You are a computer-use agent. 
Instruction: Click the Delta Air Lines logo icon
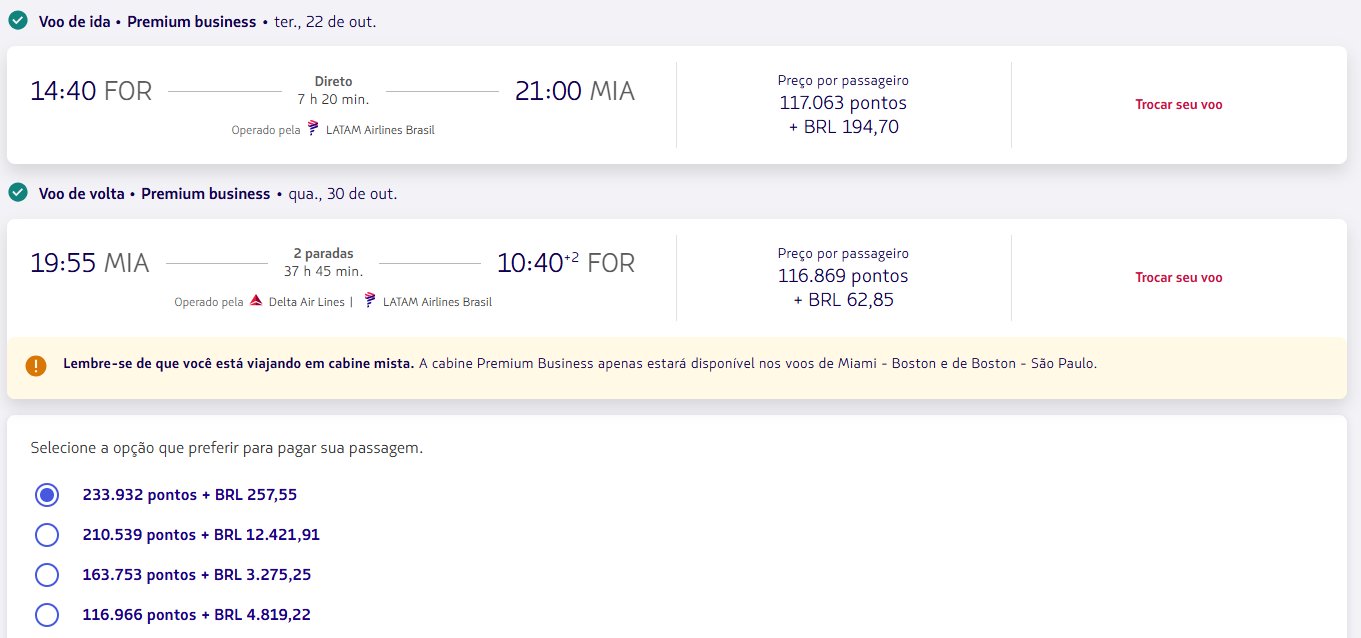(256, 301)
